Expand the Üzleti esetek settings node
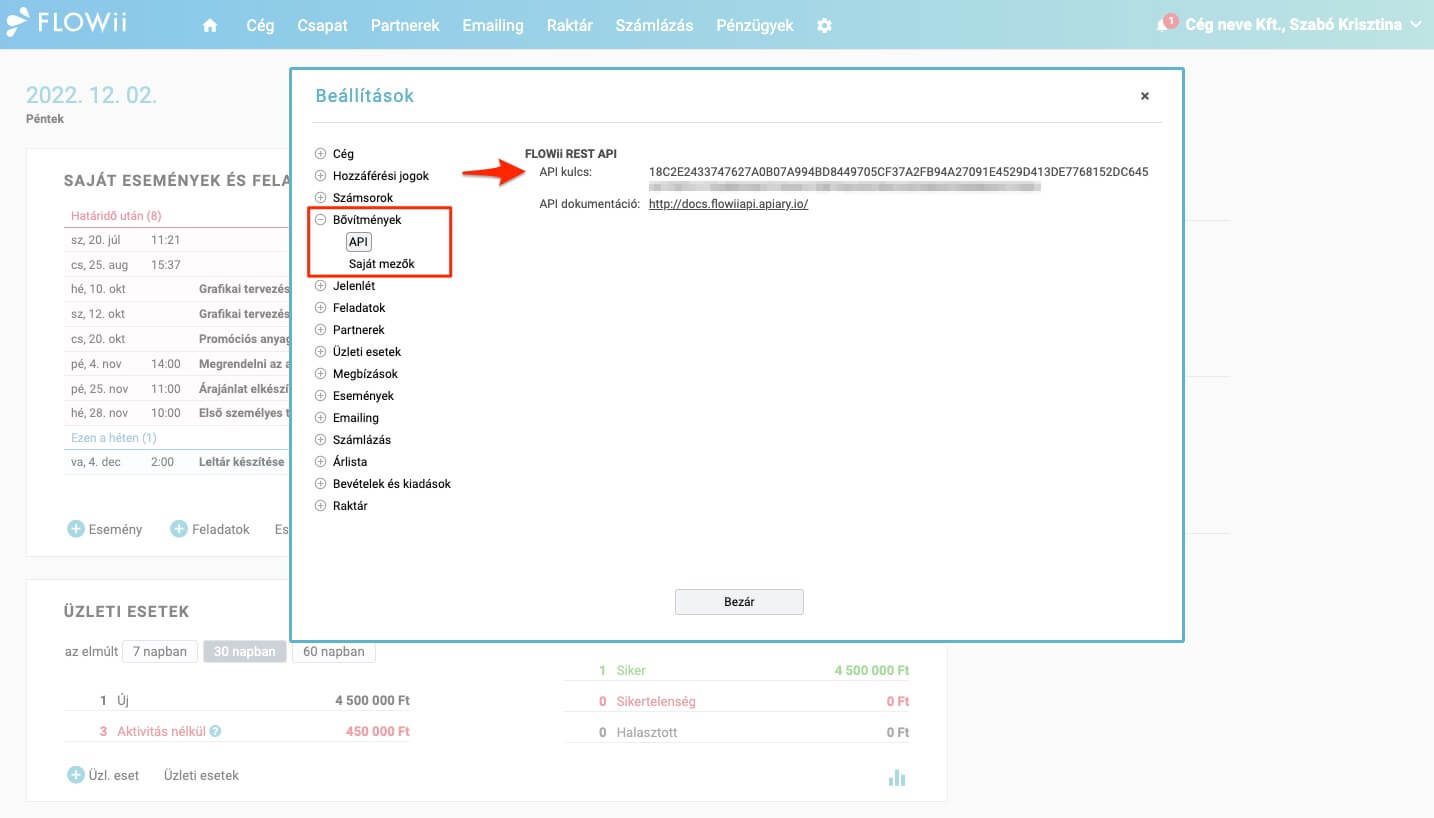The width and height of the screenshot is (1434, 818). click(321, 352)
